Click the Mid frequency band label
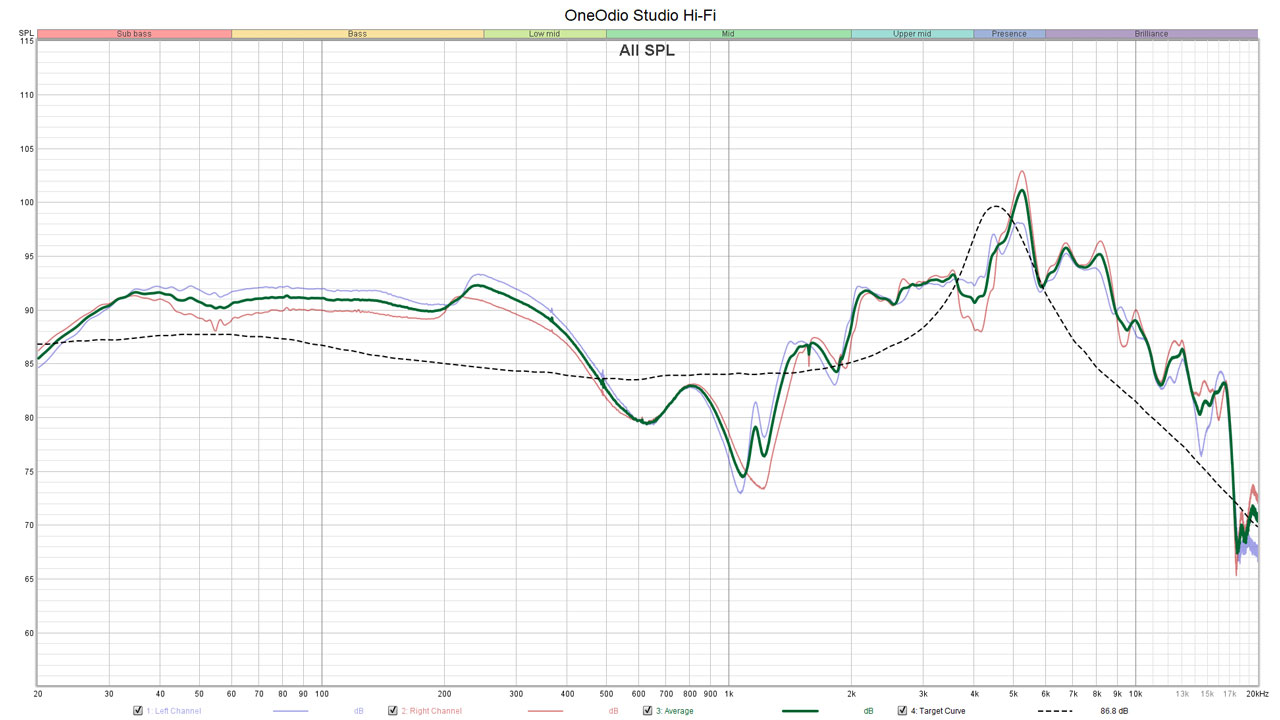Viewport: 1280px width, 720px height. pos(728,34)
